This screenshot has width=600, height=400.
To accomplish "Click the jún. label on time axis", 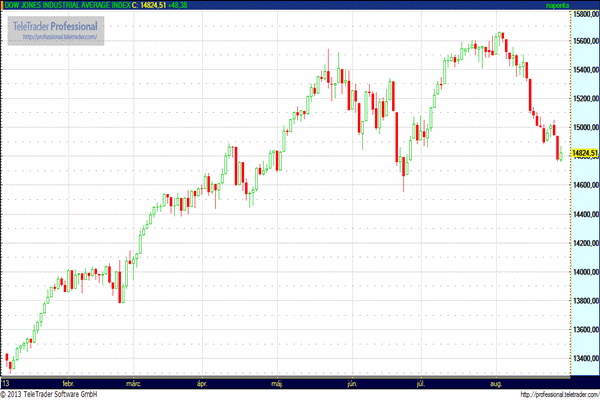I will [351, 382].
